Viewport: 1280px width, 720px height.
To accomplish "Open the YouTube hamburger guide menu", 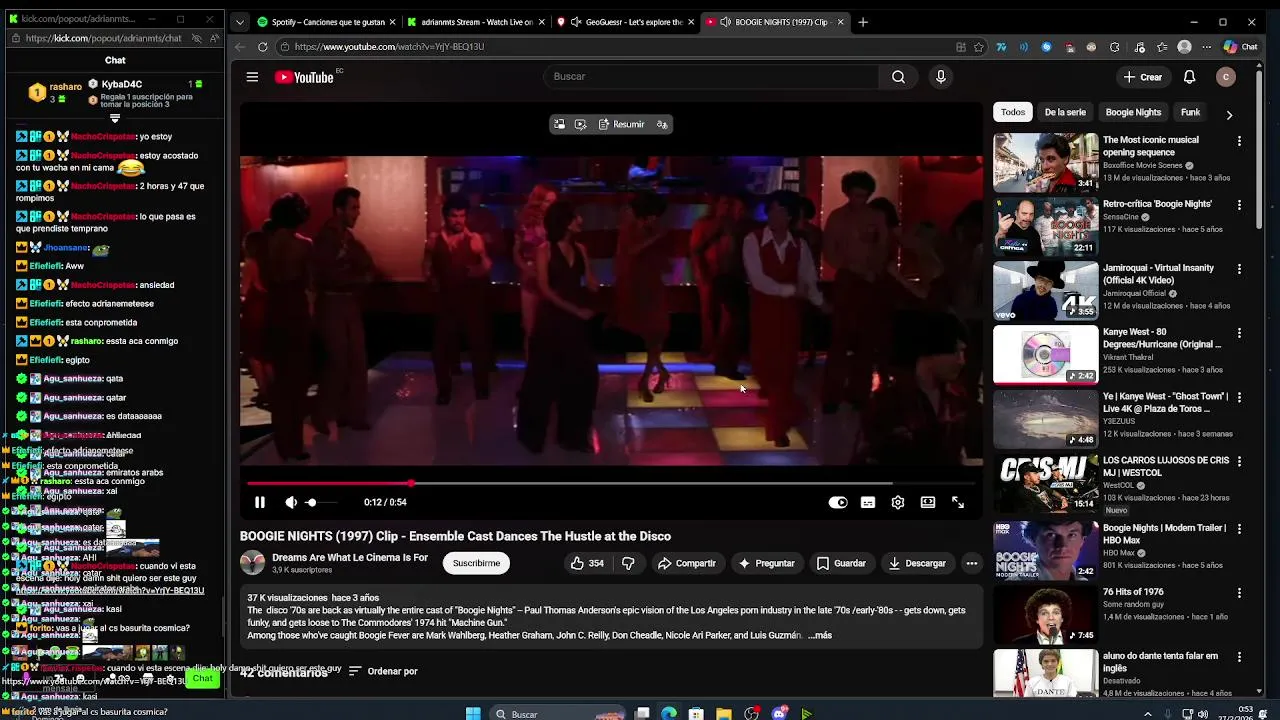I will click(252, 77).
